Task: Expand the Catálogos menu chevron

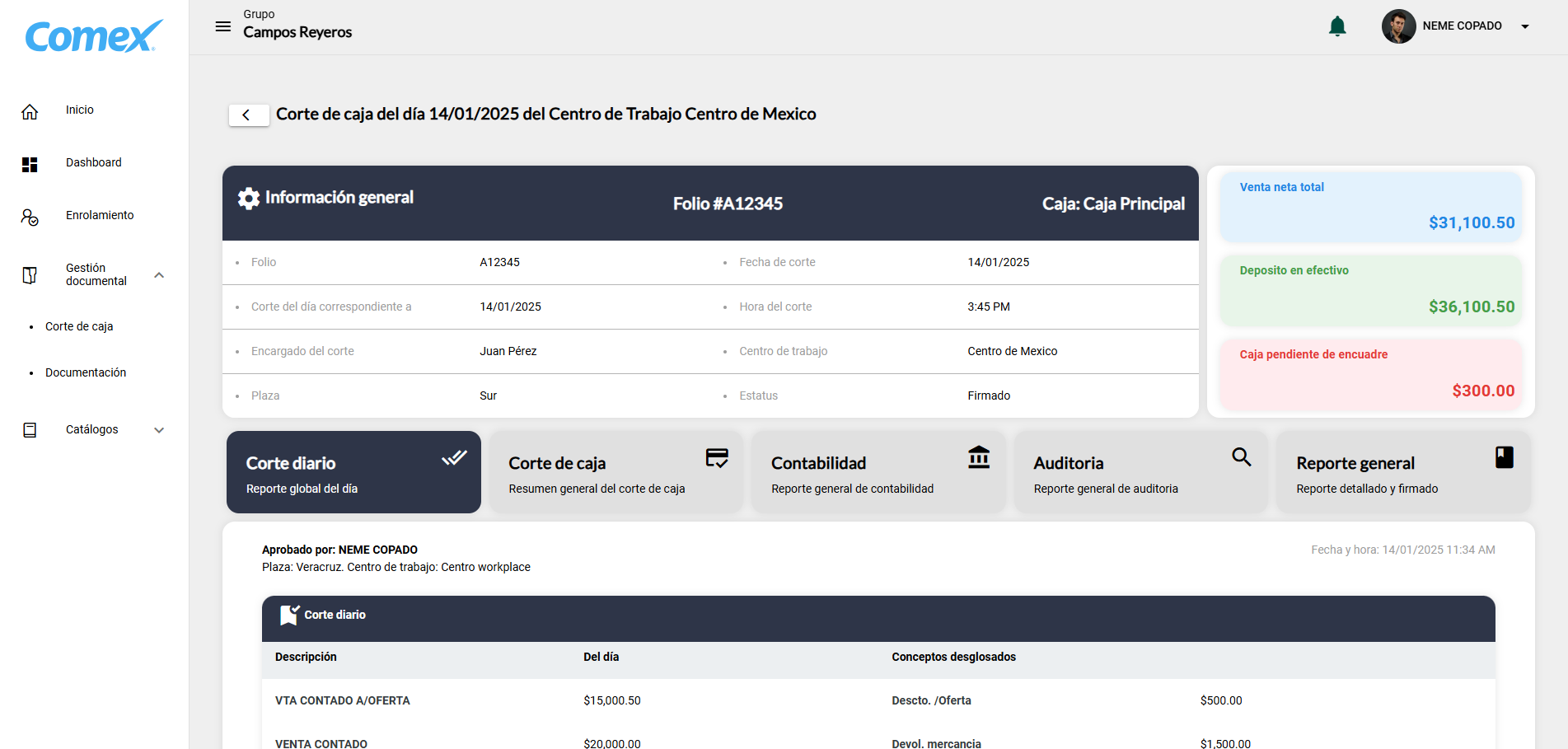Action: click(159, 430)
